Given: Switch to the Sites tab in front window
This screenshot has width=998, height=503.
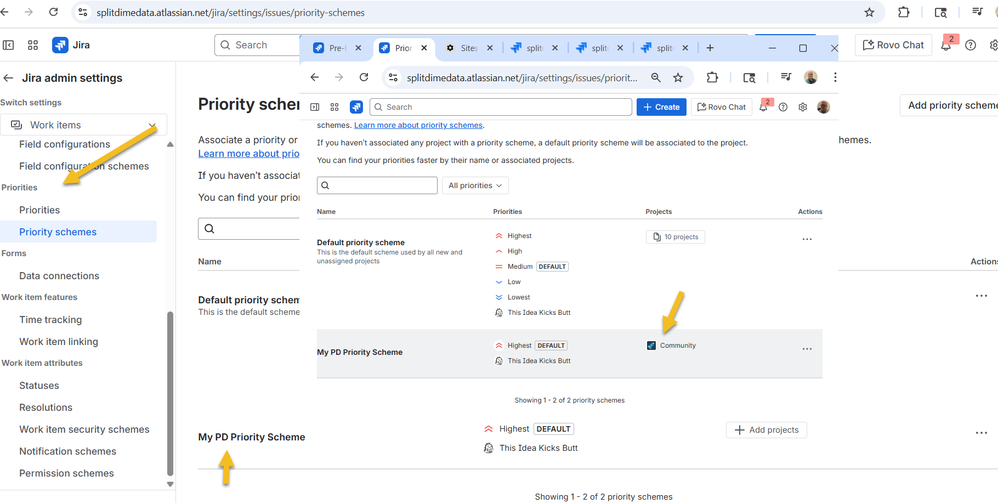Looking at the screenshot, I should coord(468,48).
